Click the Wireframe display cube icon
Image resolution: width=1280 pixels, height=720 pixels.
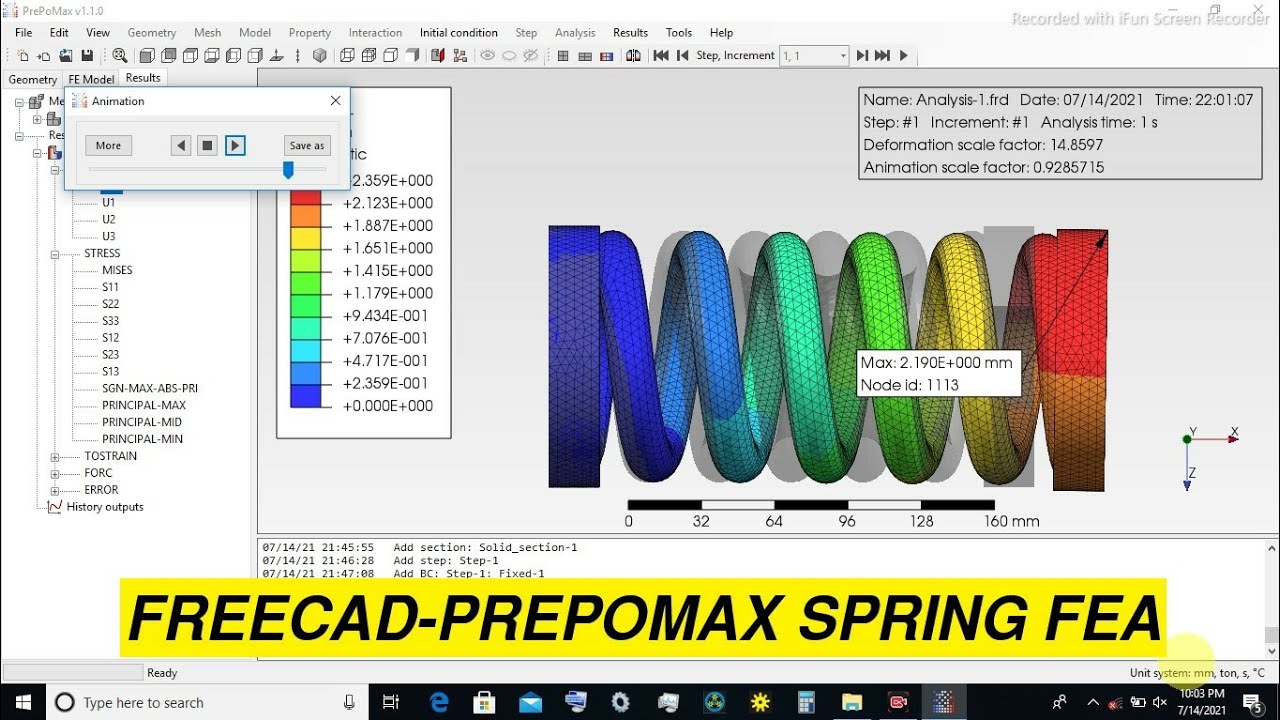347,56
